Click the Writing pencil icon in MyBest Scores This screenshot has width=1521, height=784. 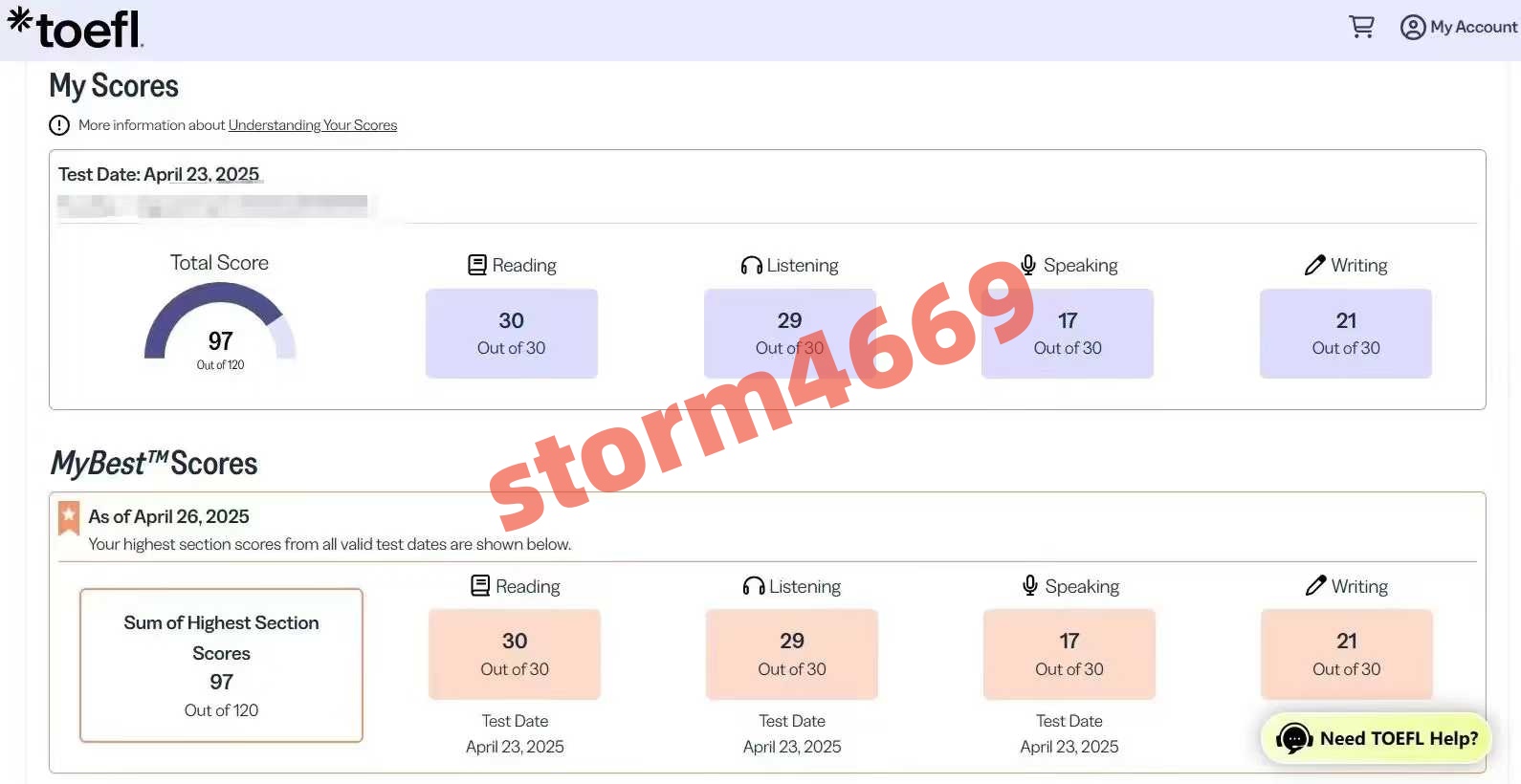(x=1316, y=585)
